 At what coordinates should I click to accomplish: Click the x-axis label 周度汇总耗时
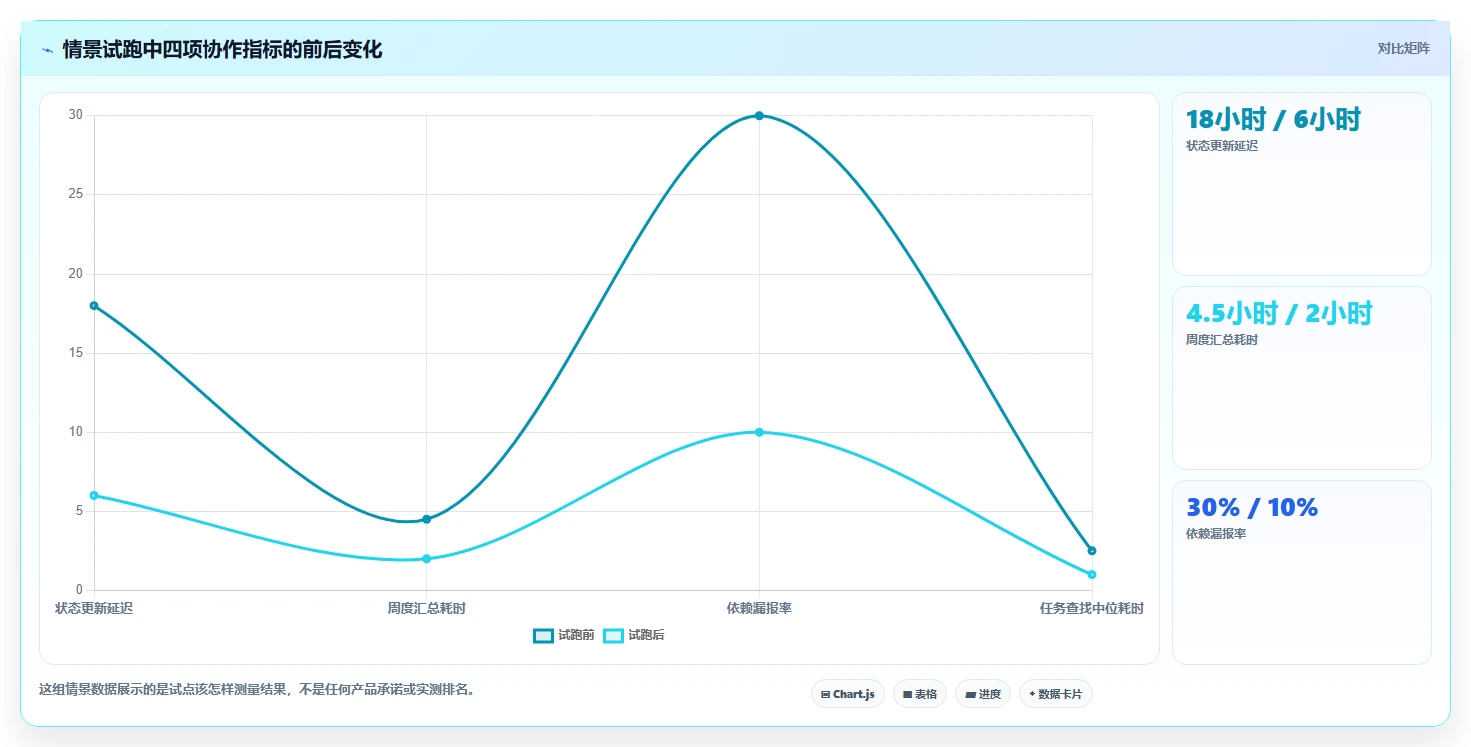click(427, 608)
